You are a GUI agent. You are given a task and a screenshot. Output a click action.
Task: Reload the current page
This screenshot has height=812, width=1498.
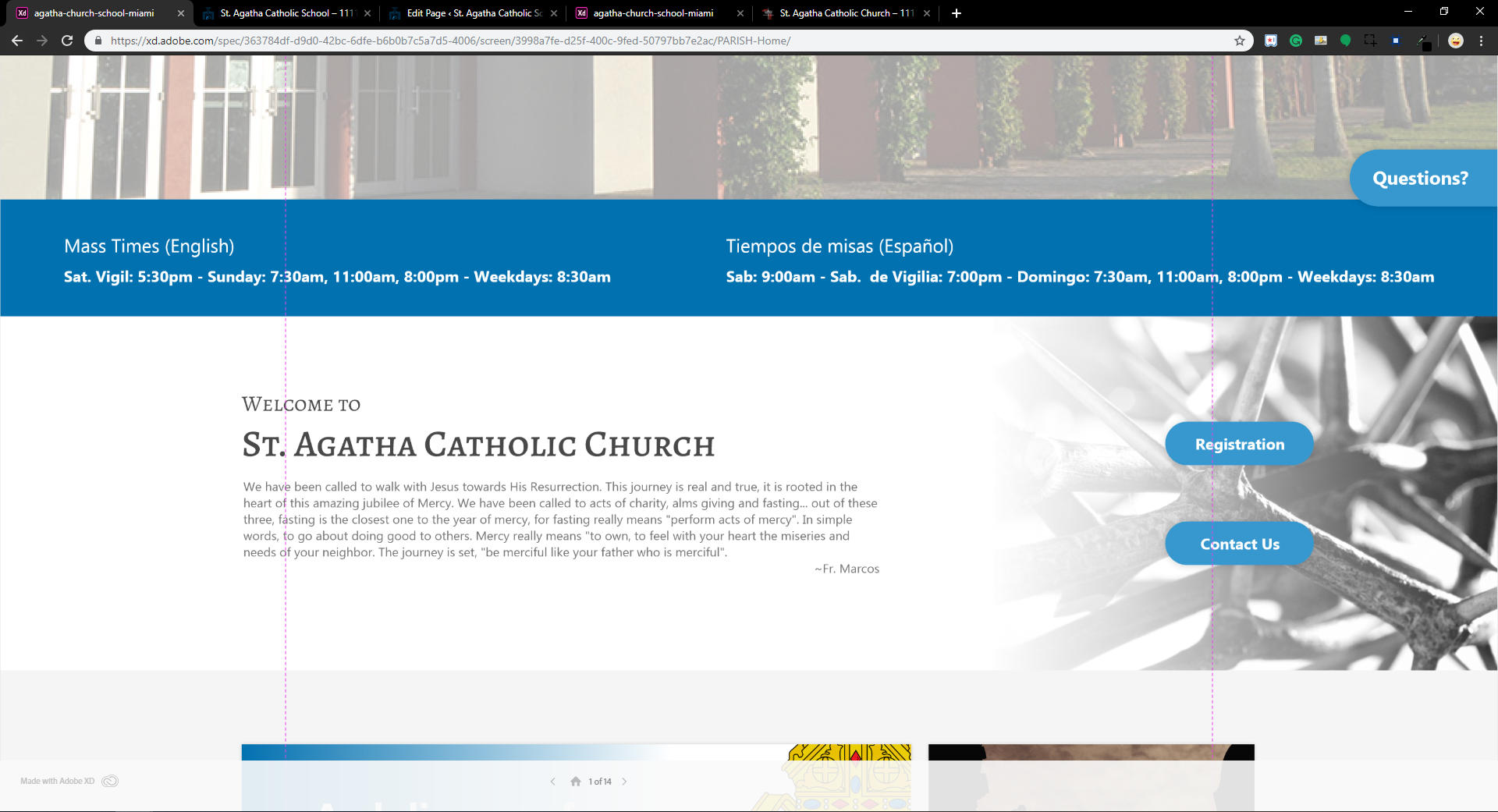tap(67, 41)
